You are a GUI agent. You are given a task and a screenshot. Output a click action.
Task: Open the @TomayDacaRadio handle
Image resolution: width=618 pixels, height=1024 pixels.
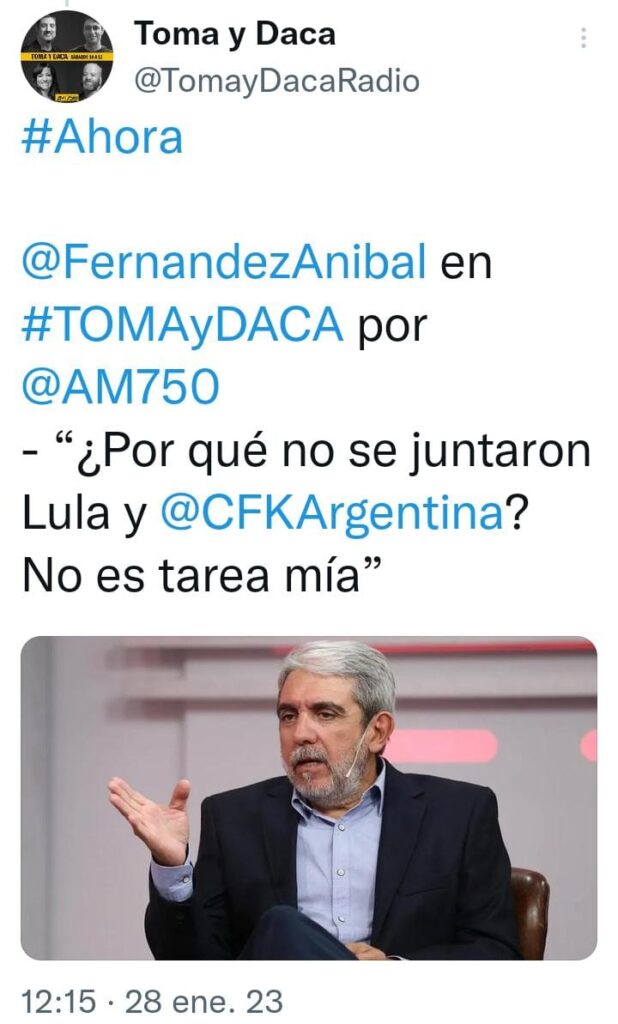pyautogui.click(x=277, y=81)
